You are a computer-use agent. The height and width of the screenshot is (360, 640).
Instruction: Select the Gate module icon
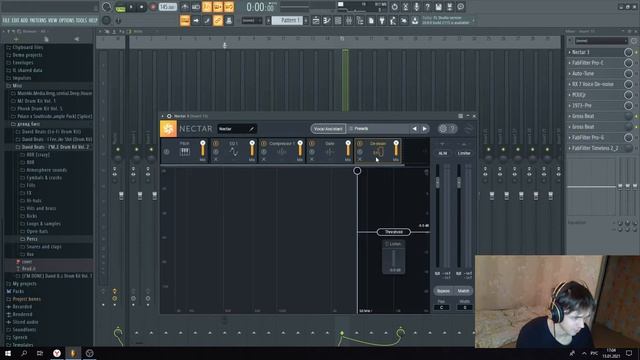click(330, 152)
